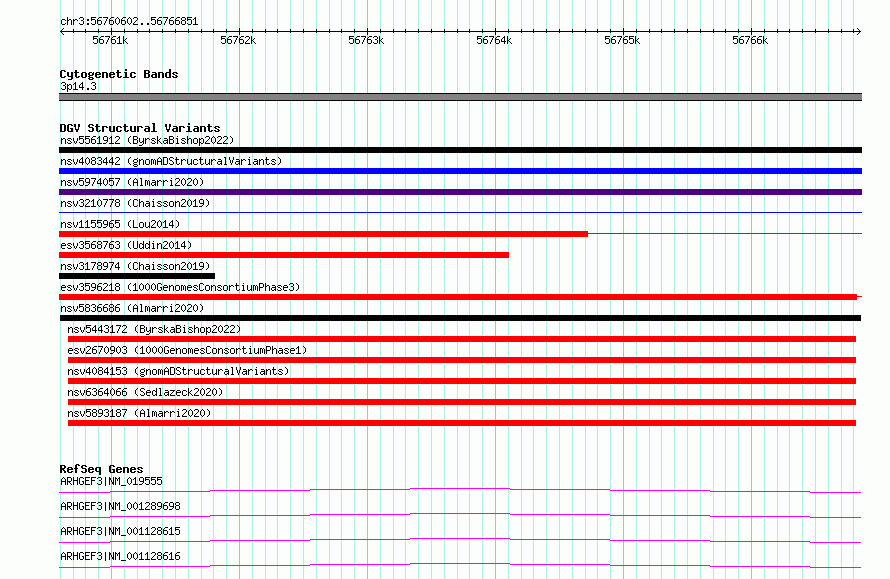Open gene ARHGEF3|NM_001128616 label
This screenshot has height=579, width=890.
click(x=120, y=556)
